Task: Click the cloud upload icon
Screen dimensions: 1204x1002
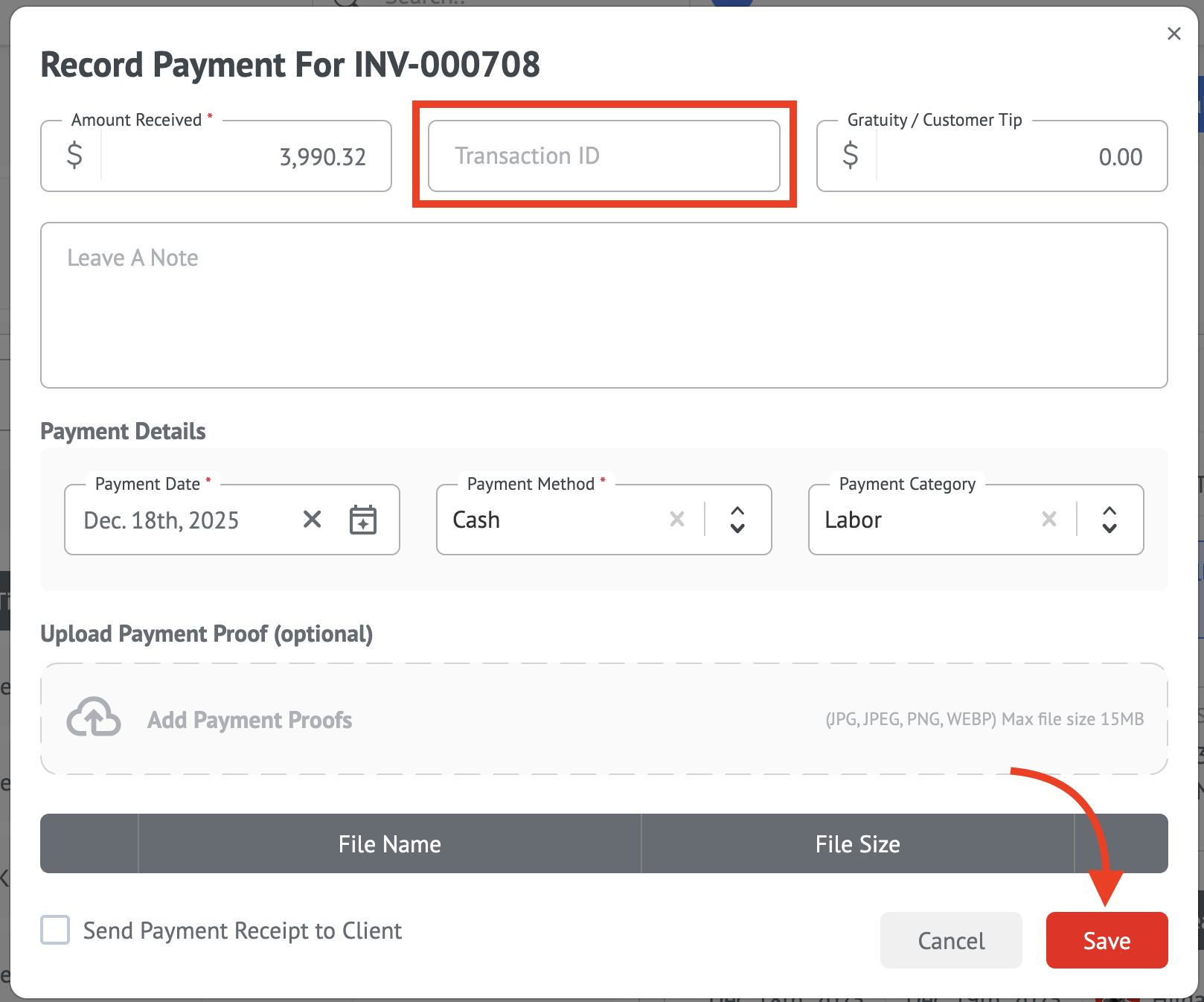Action: tap(94, 718)
